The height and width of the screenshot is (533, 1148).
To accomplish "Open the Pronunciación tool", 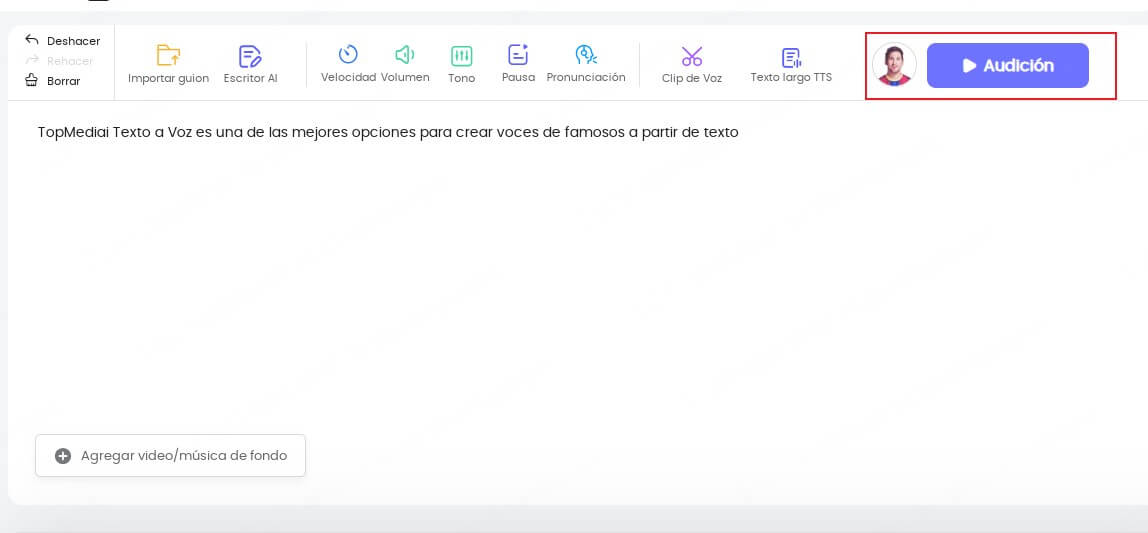I will [x=586, y=64].
